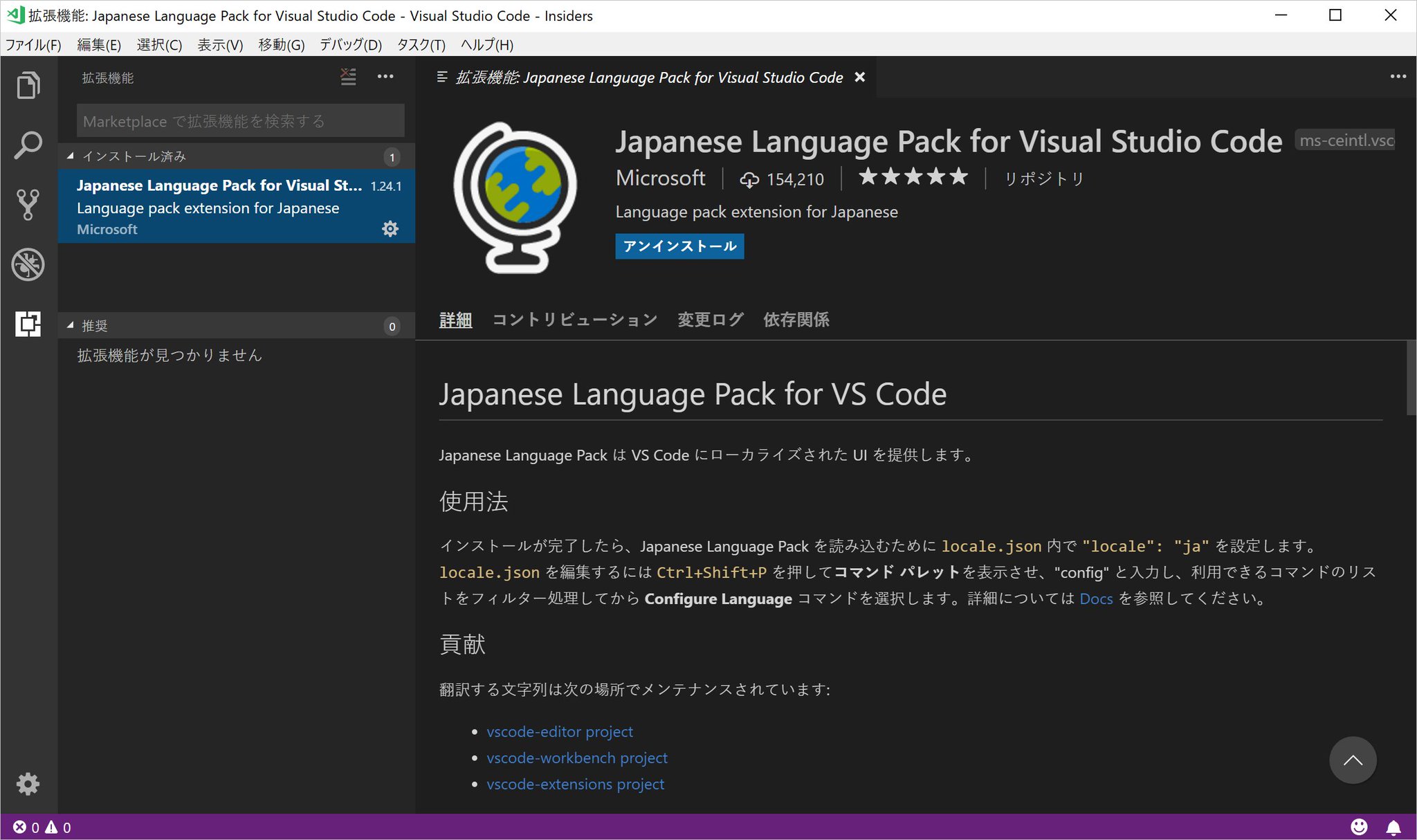The height and width of the screenshot is (840, 1417).
Task: Select the Extensions view icon
Action: [28, 324]
